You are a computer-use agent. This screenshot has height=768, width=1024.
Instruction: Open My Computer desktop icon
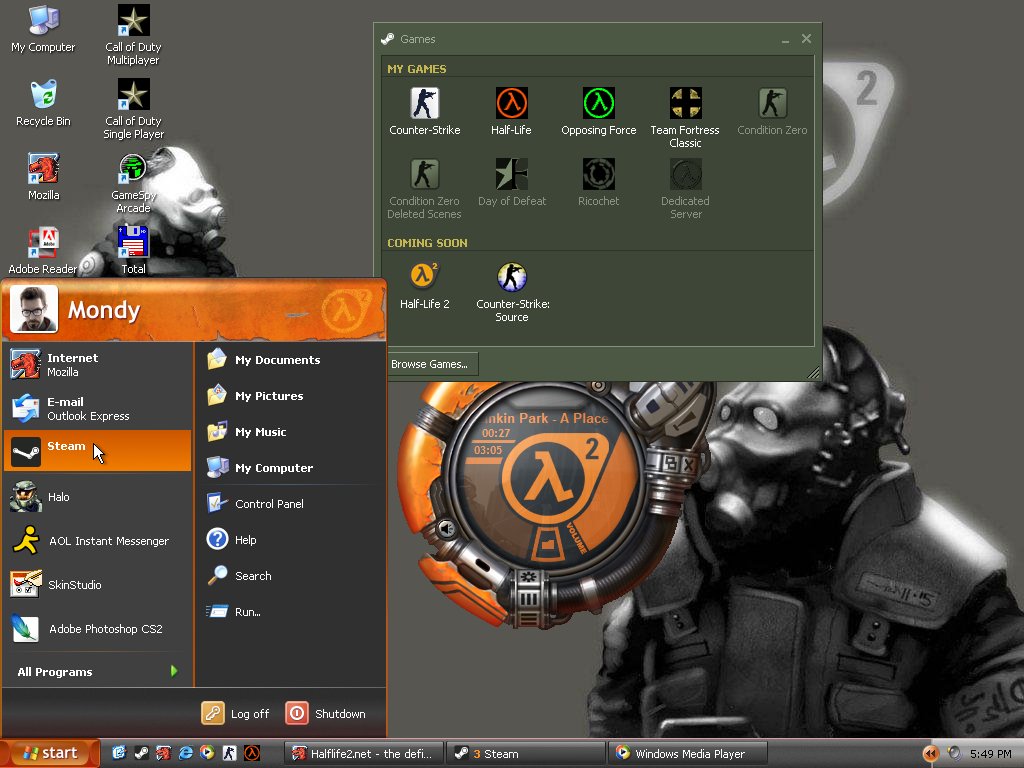point(43,29)
